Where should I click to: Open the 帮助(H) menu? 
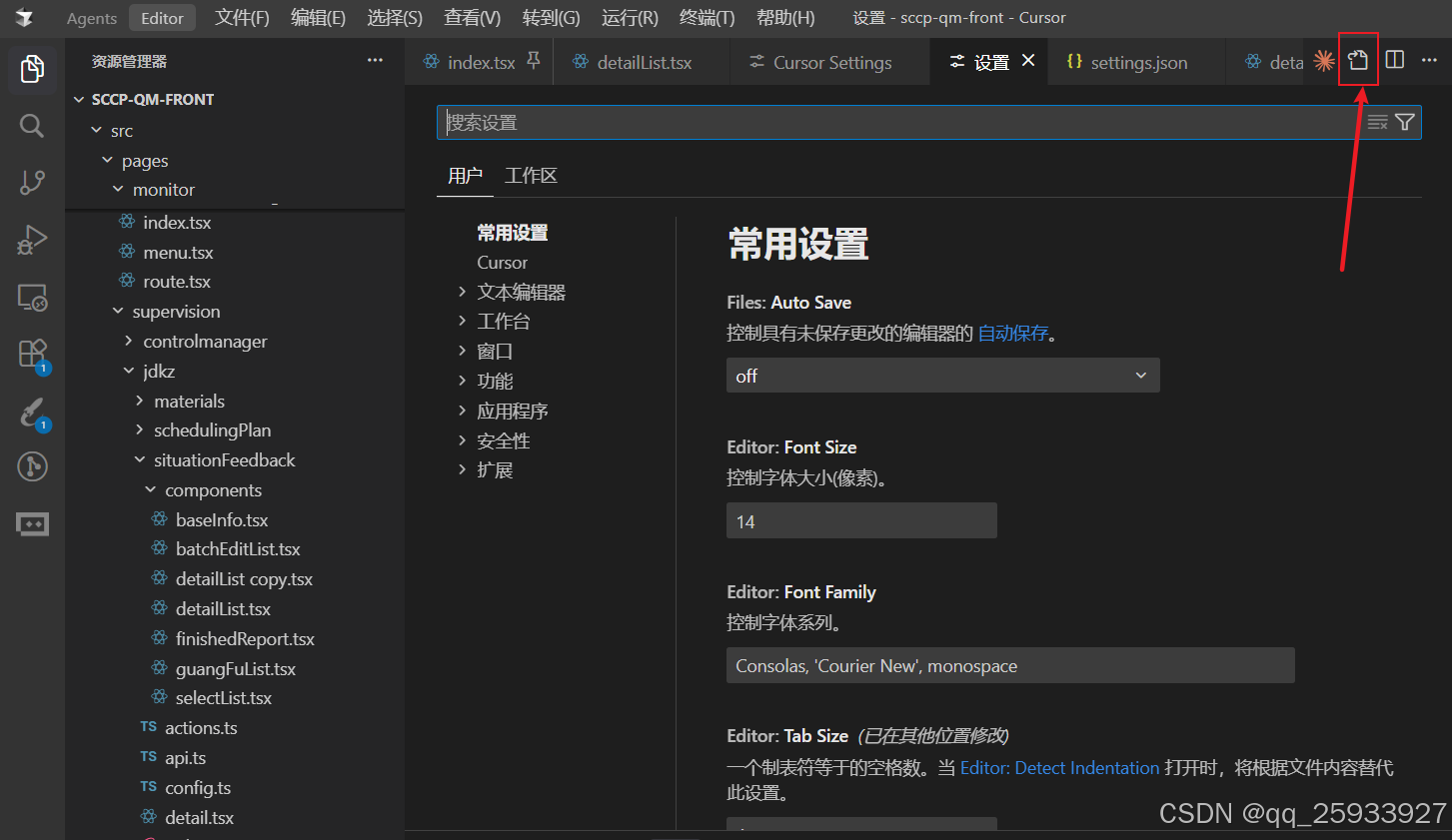tap(785, 18)
